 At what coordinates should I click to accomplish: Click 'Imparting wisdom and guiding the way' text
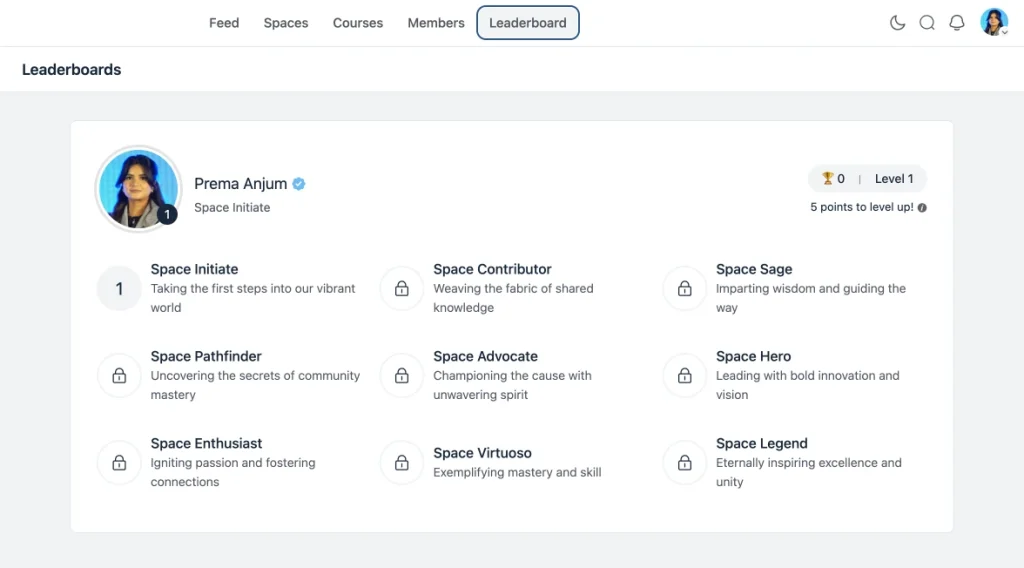point(810,298)
